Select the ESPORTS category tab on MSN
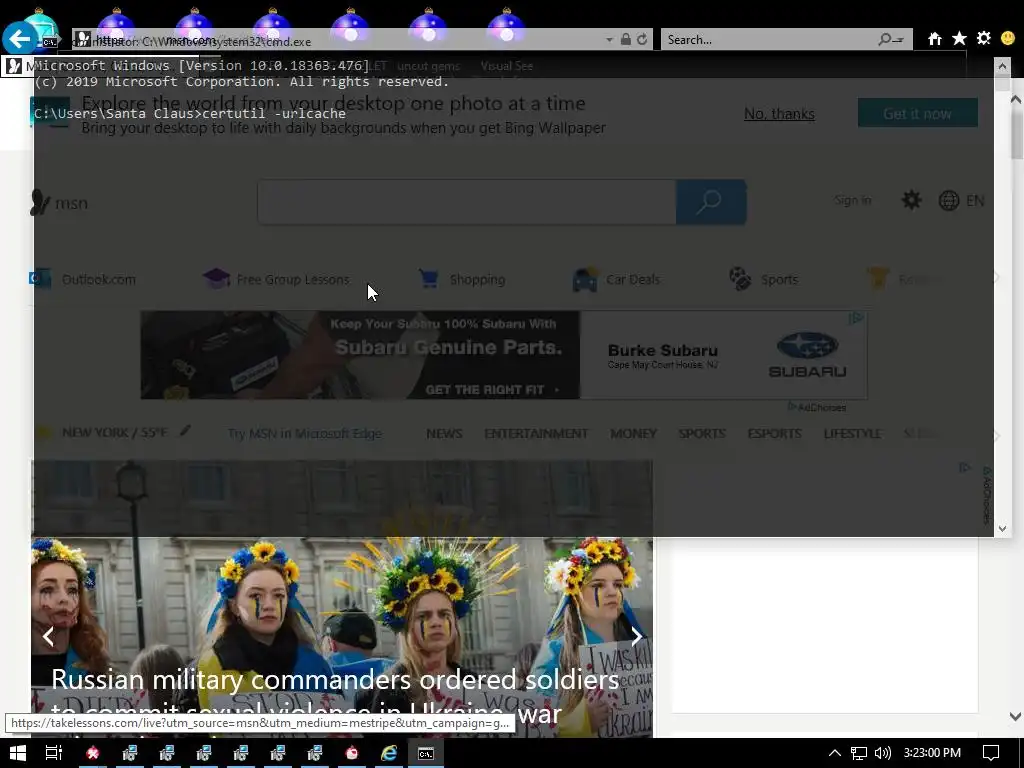Viewport: 1024px width, 768px height. pos(775,434)
